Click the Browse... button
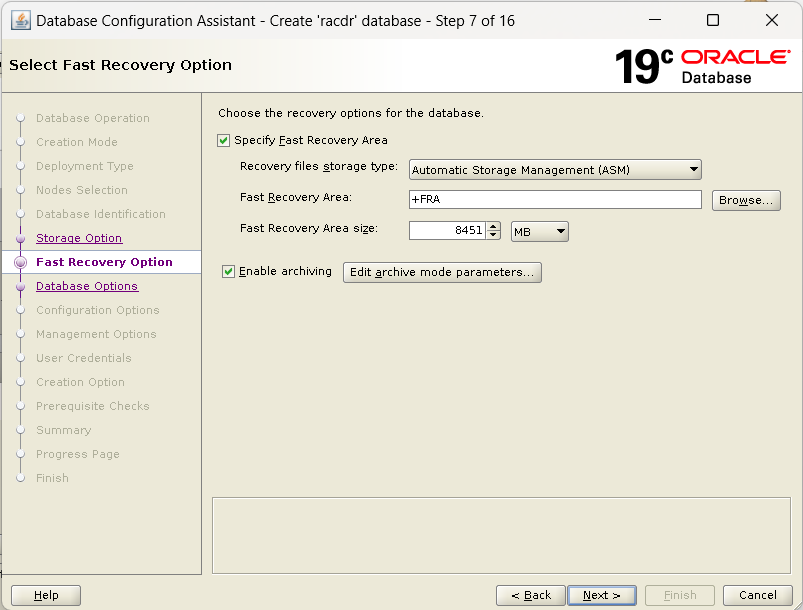Image resolution: width=803 pixels, height=610 pixels. coord(746,200)
